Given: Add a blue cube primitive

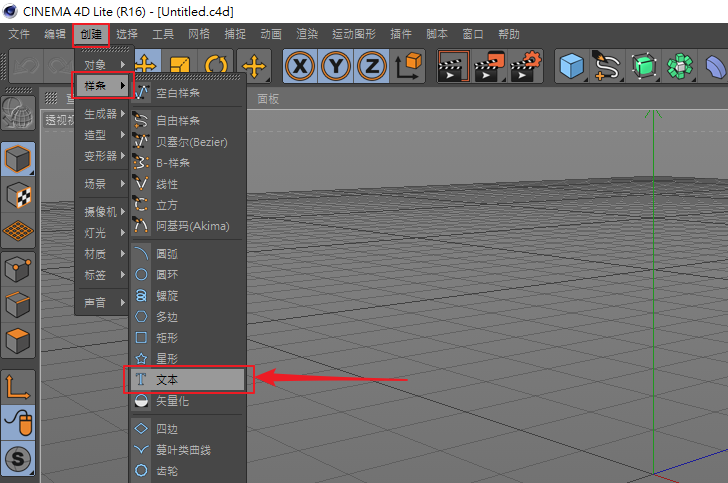Looking at the screenshot, I should click(x=572, y=66).
